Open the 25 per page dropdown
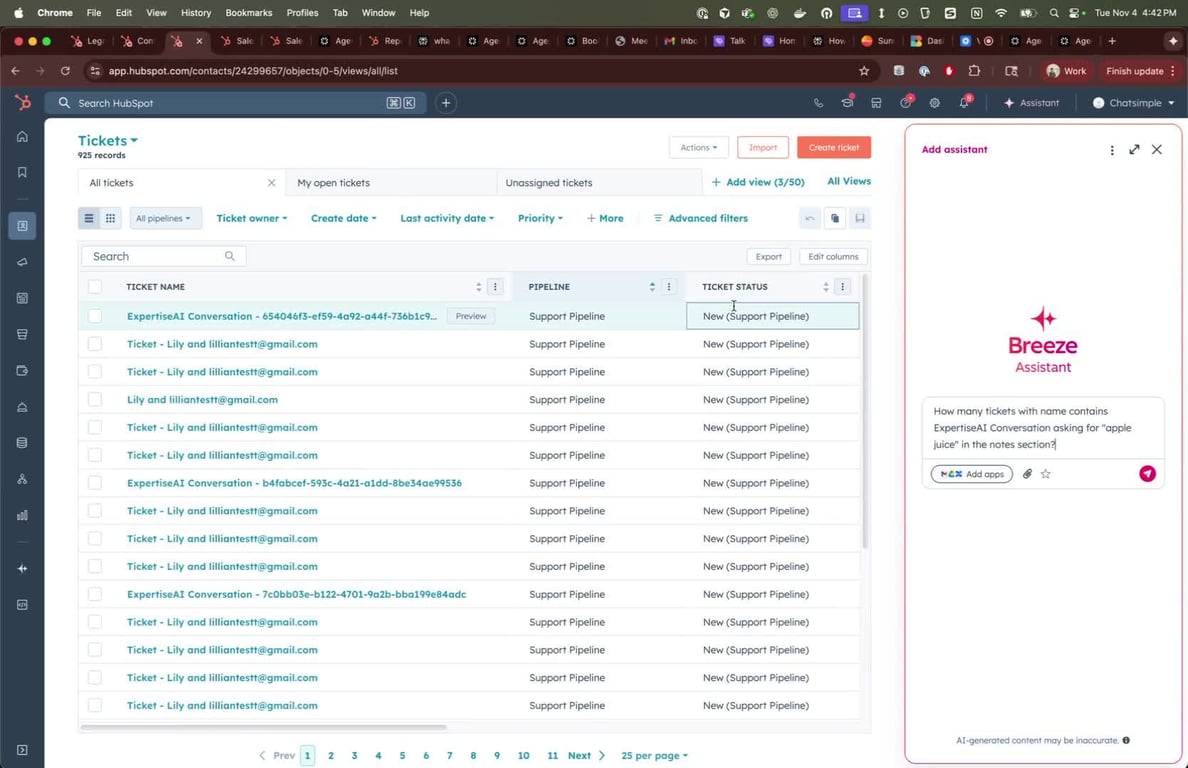 coord(654,756)
